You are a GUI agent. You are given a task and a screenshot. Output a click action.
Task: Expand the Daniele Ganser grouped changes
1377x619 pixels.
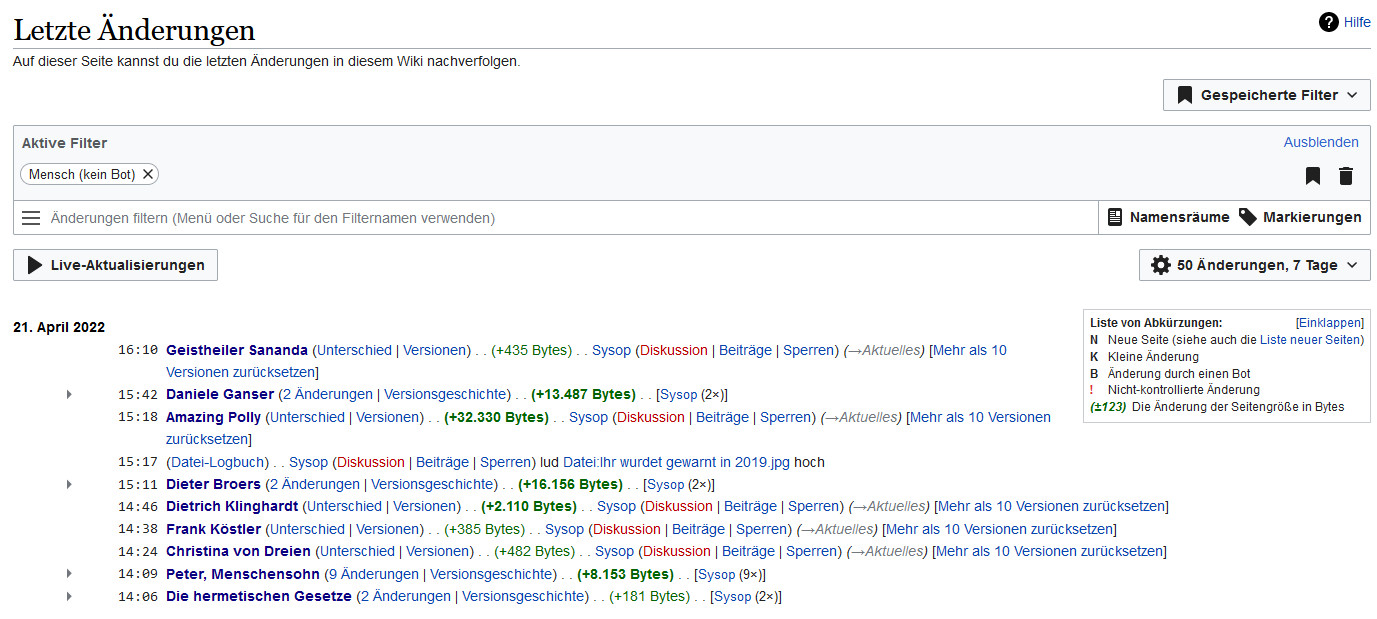pyautogui.click(x=69, y=395)
